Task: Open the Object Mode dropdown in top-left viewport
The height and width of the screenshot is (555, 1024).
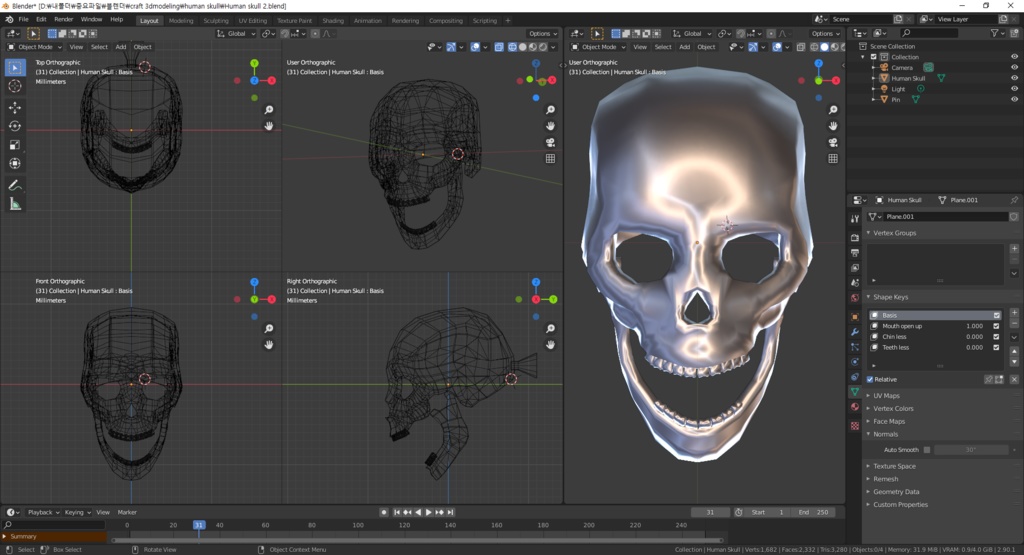Action: pyautogui.click(x=35, y=47)
